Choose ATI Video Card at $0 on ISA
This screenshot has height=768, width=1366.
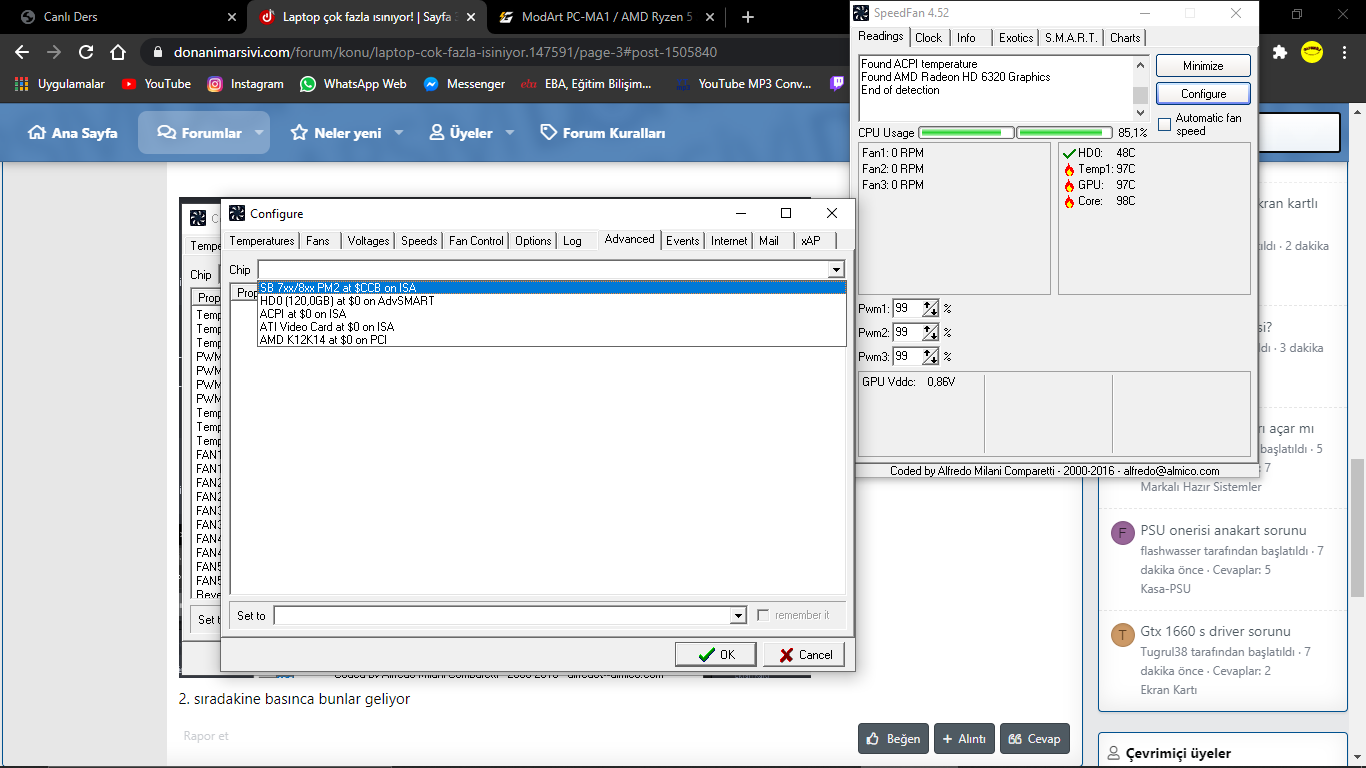click(552, 327)
